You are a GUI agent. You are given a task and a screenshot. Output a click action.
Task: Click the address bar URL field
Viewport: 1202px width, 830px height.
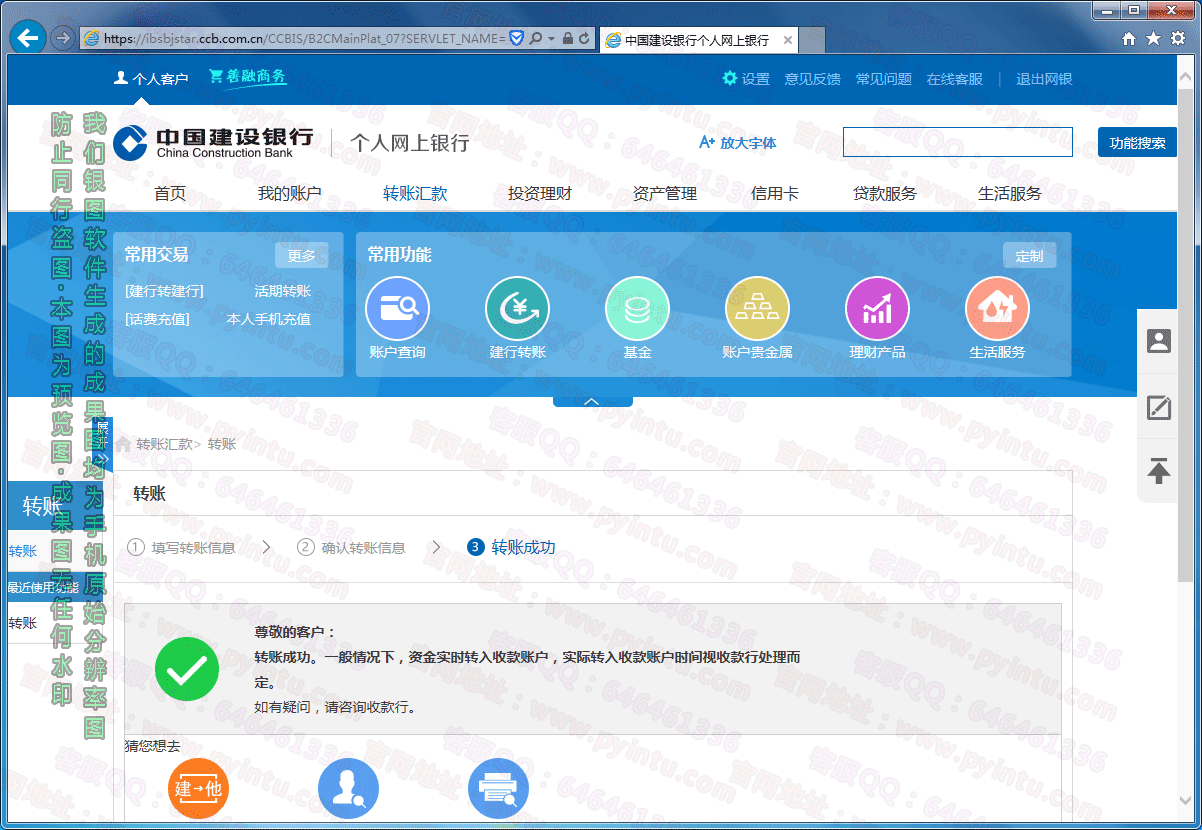(x=303, y=39)
